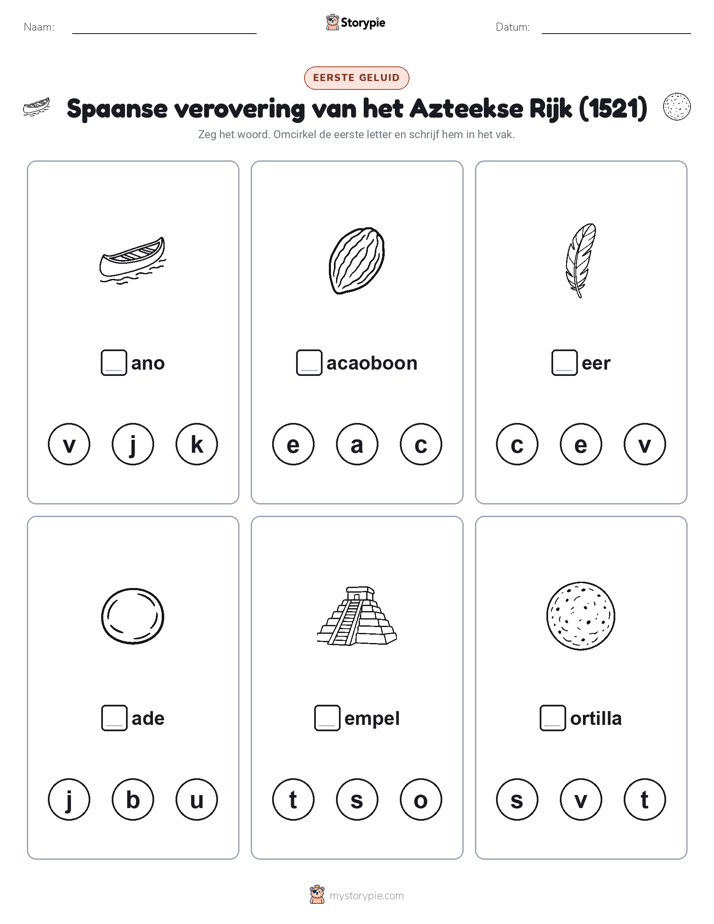Click the Storypie logo at the top

point(355,22)
